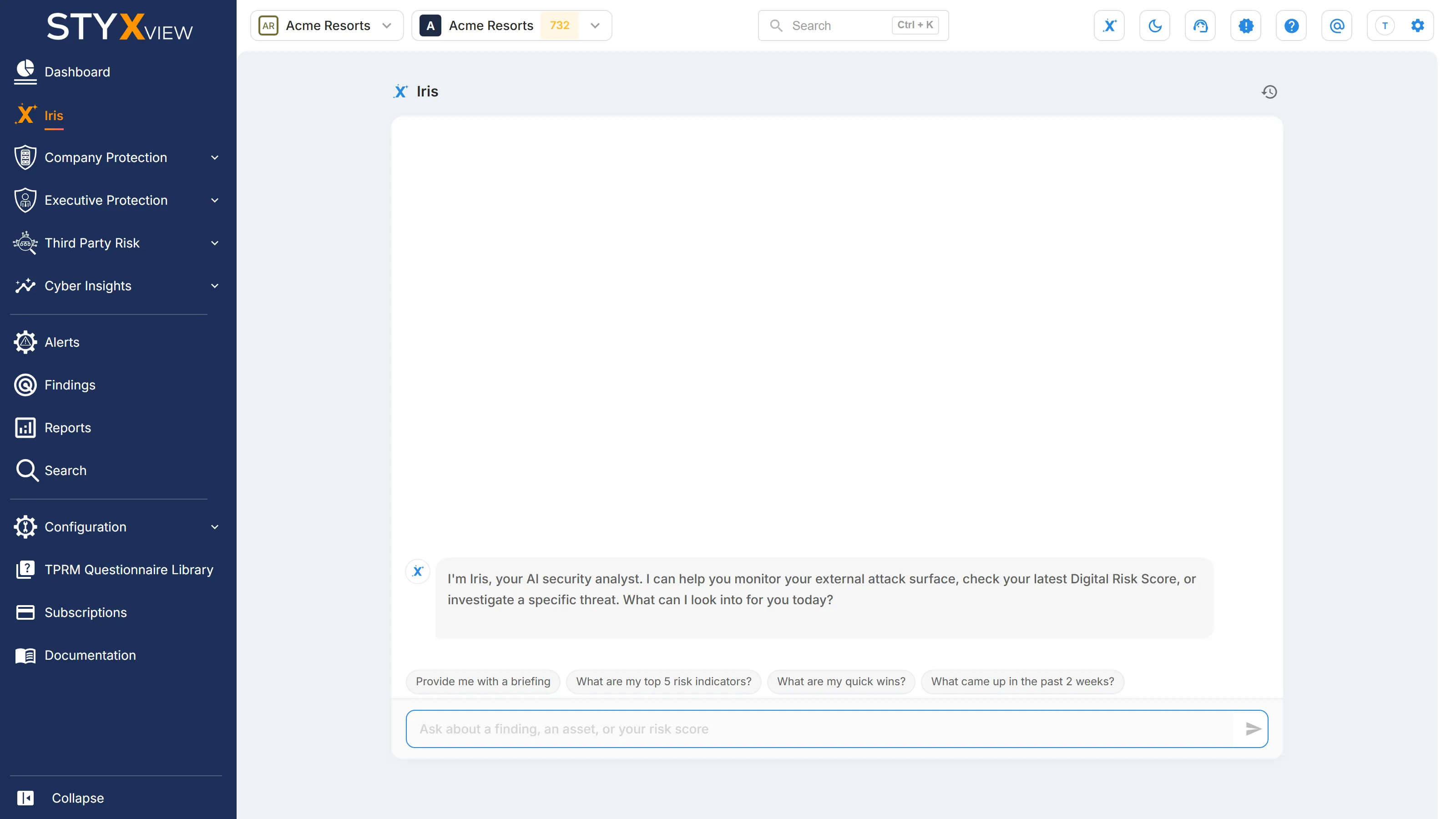Screen dimensions: 1456x819
Task: Click the Iris greeting message text
Action: [x=821, y=589]
